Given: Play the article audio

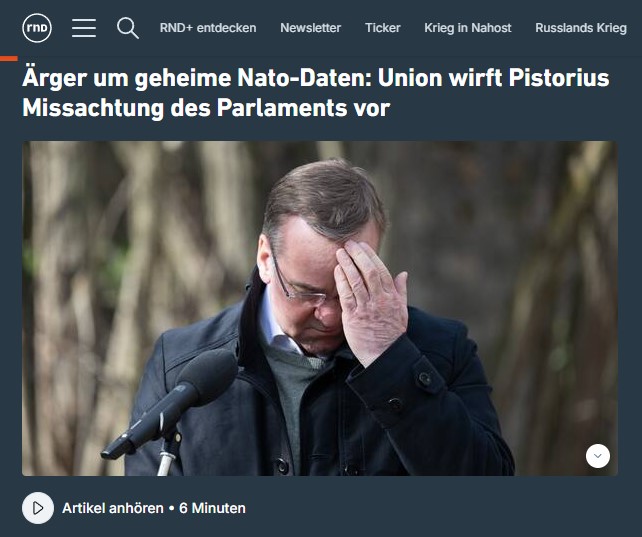Looking at the screenshot, I should (38, 508).
